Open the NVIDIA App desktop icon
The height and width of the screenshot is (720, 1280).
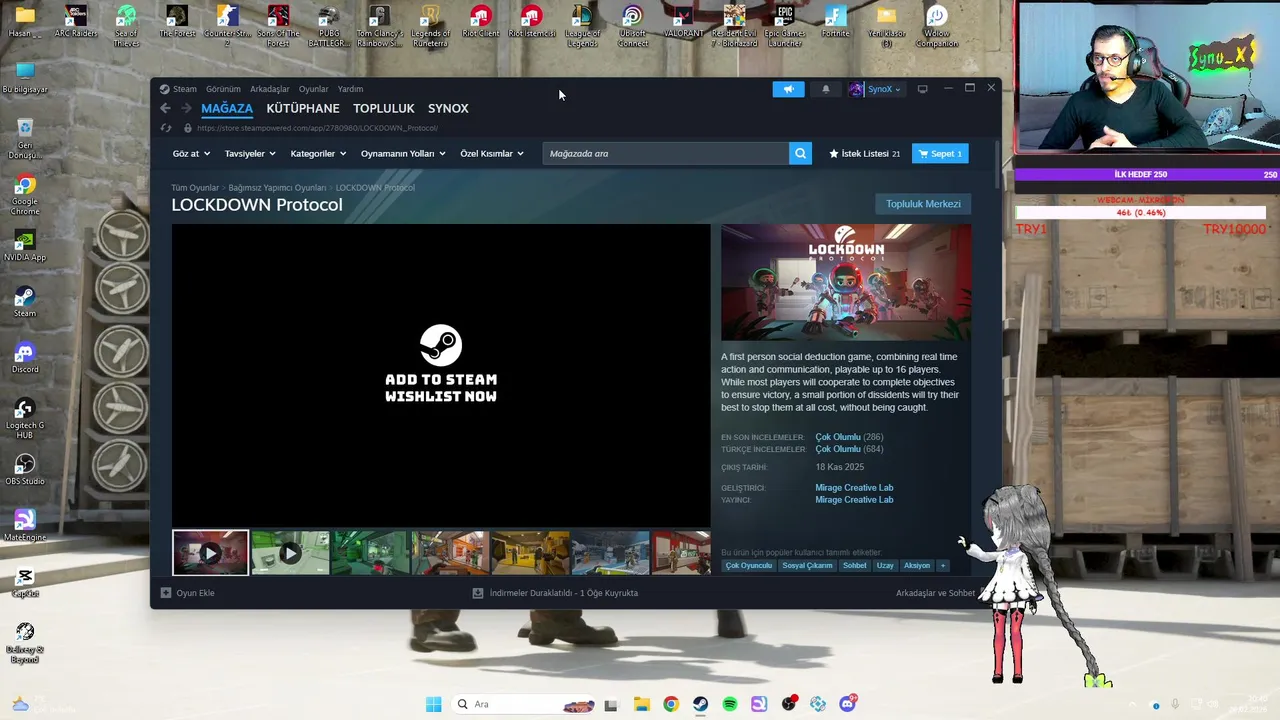[25, 246]
